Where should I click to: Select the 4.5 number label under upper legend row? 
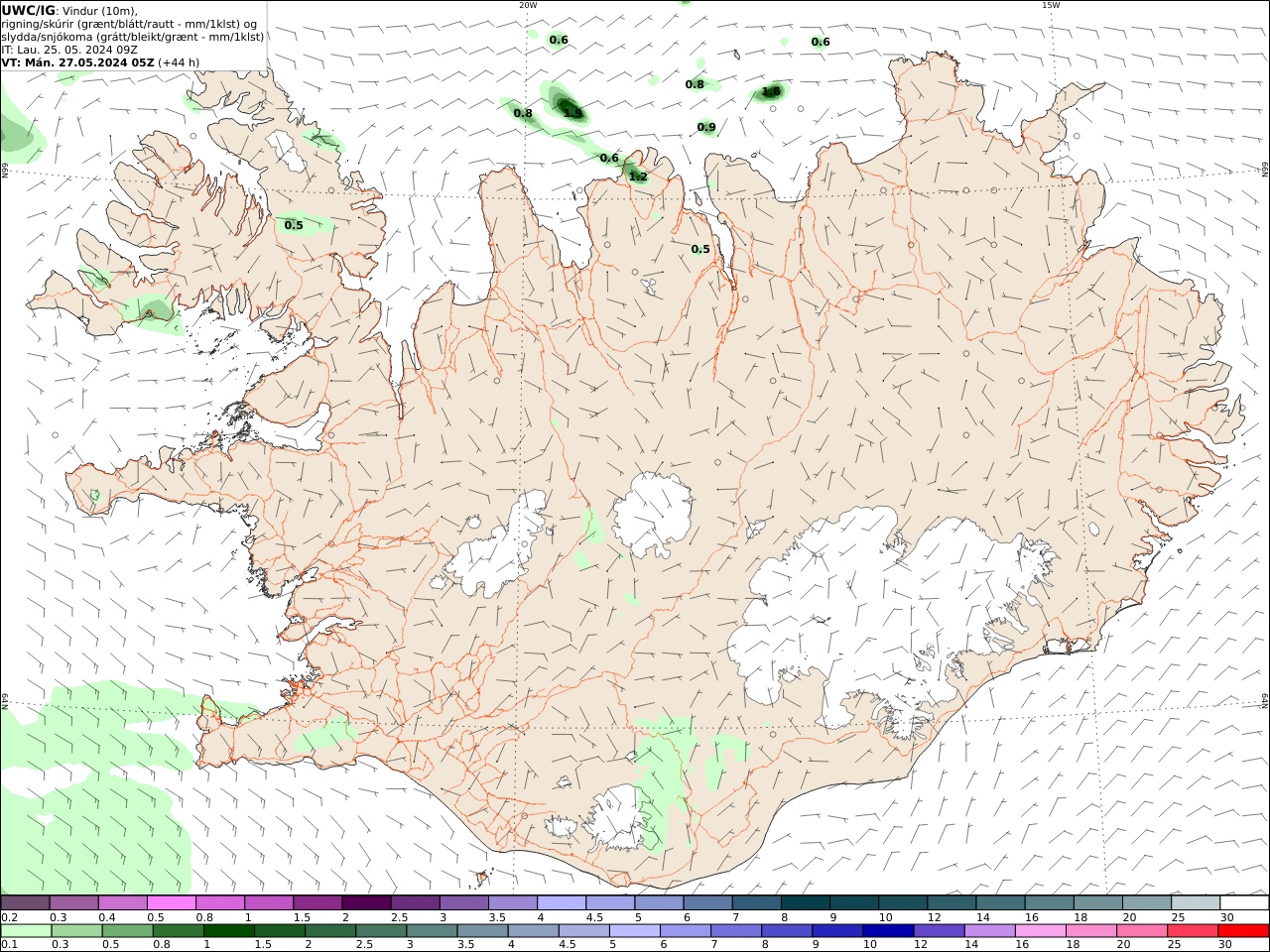pos(595,917)
